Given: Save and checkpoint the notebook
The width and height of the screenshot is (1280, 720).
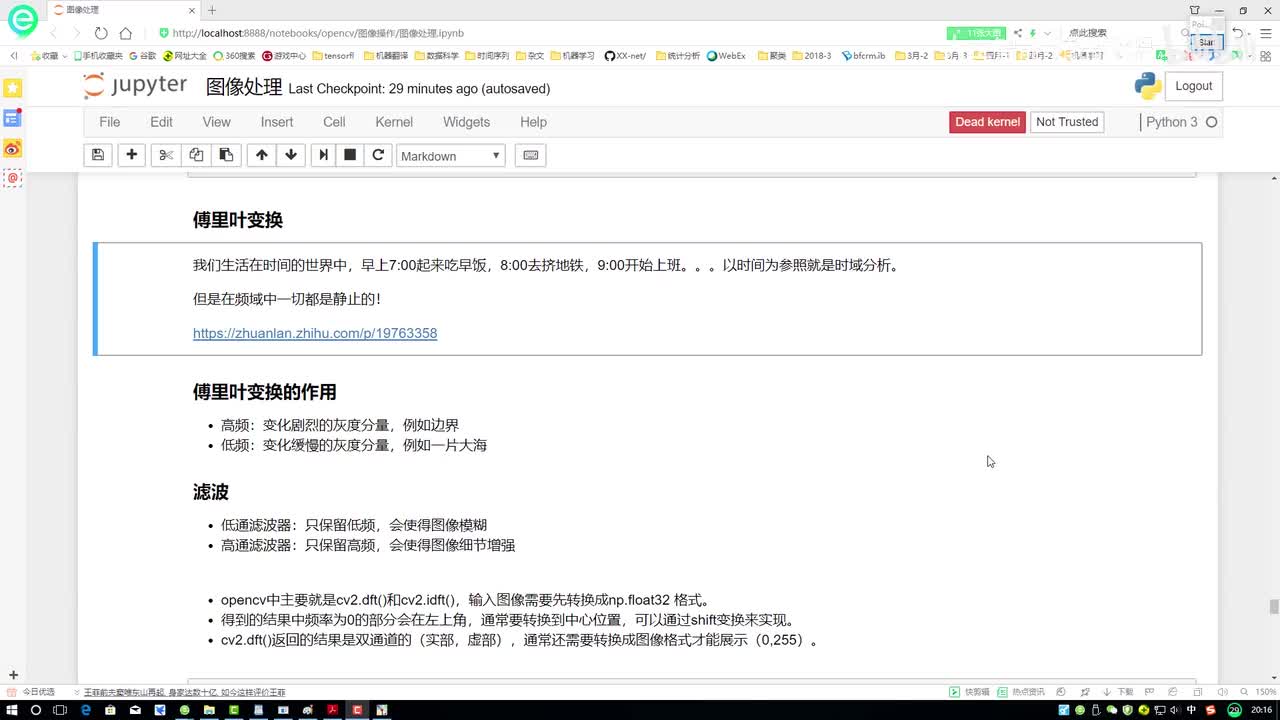Looking at the screenshot, I should point(98,155).
